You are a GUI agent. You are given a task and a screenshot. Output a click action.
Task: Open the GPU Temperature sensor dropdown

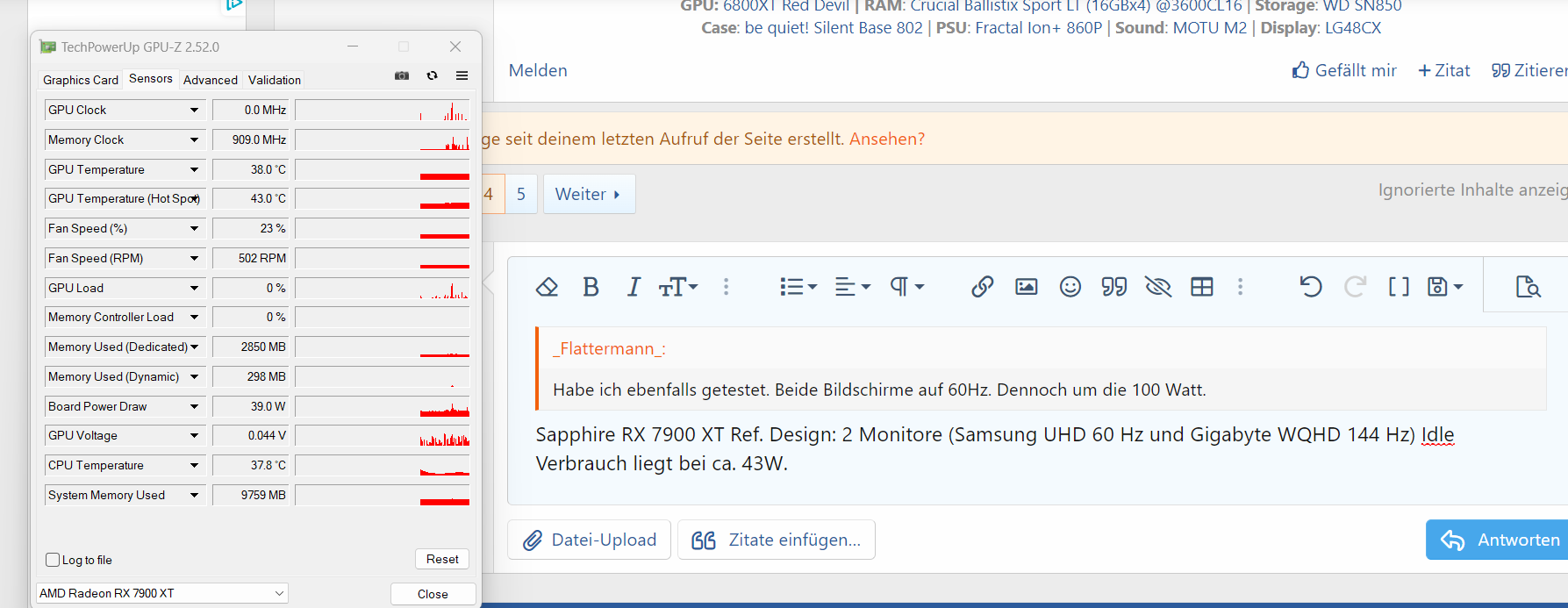[194, 169]
